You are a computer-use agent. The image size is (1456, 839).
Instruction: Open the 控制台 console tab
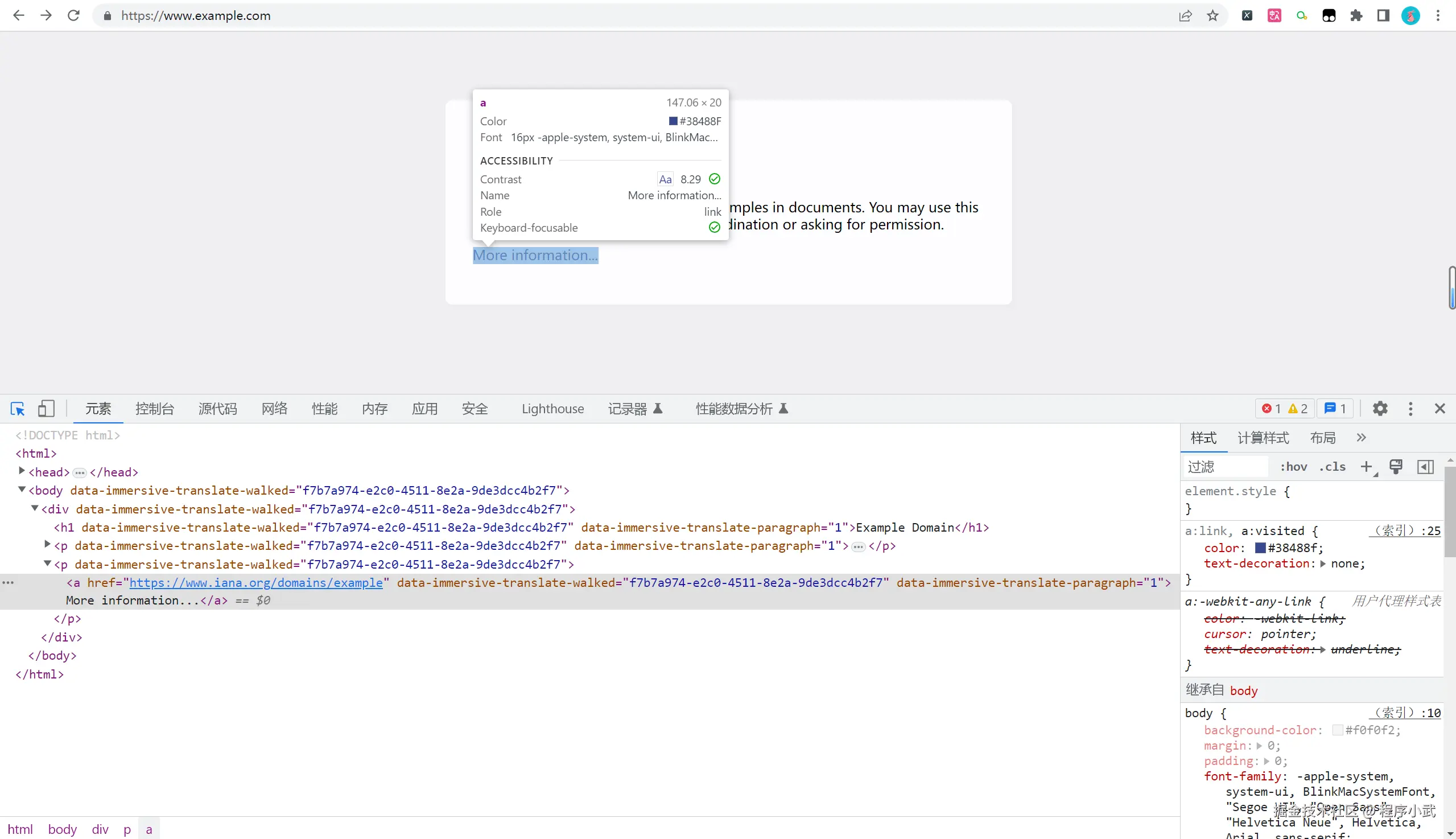point(154,409)
